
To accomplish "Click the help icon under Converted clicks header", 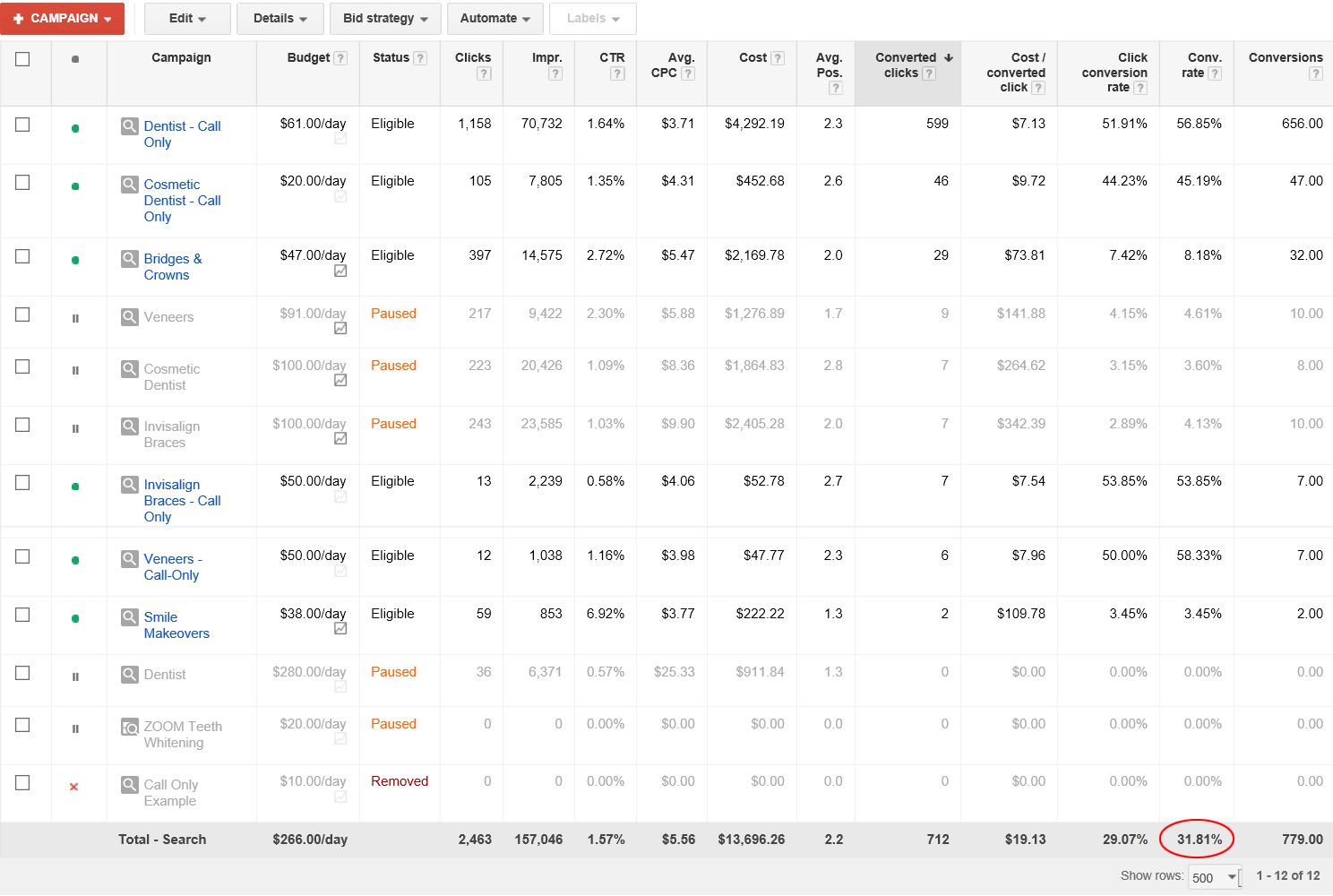I will 929,73.
